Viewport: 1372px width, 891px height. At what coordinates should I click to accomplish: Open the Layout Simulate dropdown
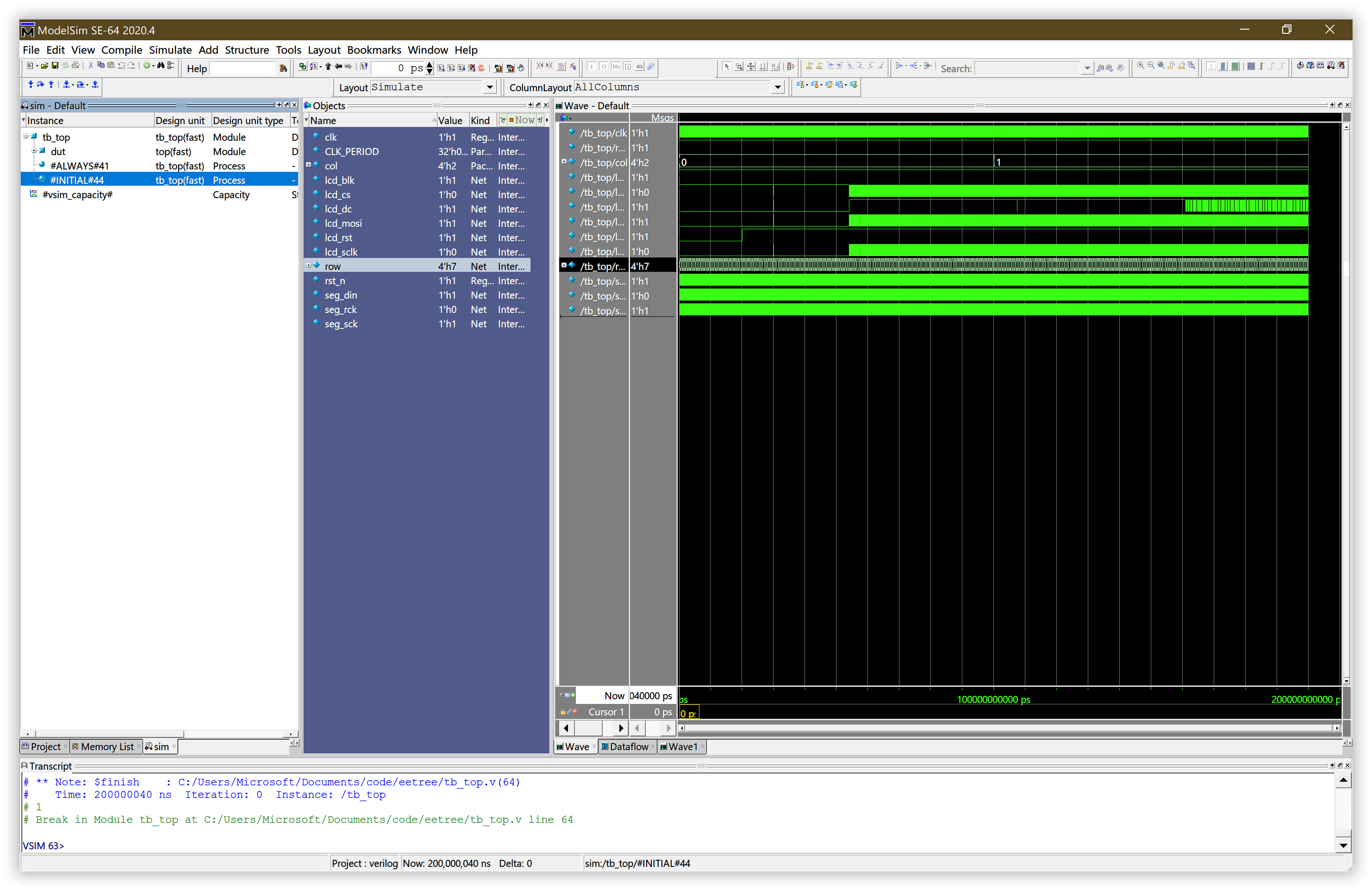(x=489, y=87)
